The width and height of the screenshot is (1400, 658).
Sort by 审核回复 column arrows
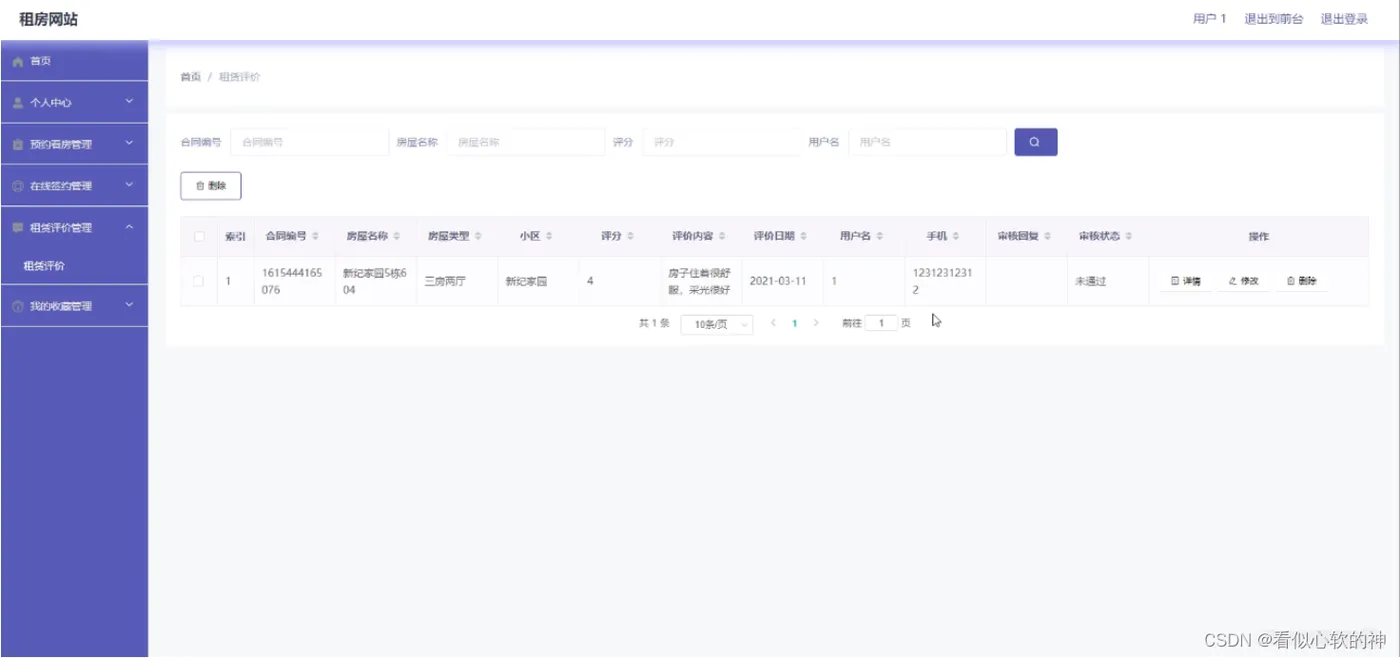[1048, 237]
